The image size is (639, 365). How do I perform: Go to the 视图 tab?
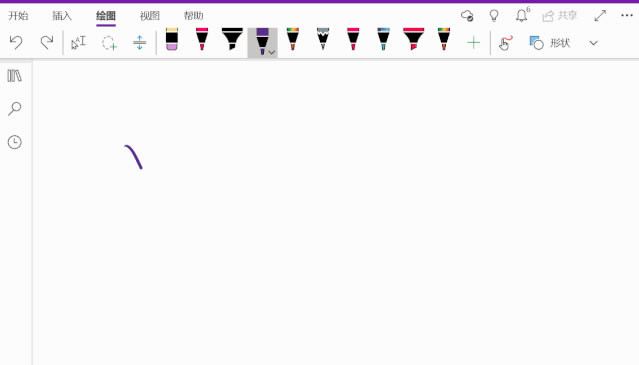point(150,16)
